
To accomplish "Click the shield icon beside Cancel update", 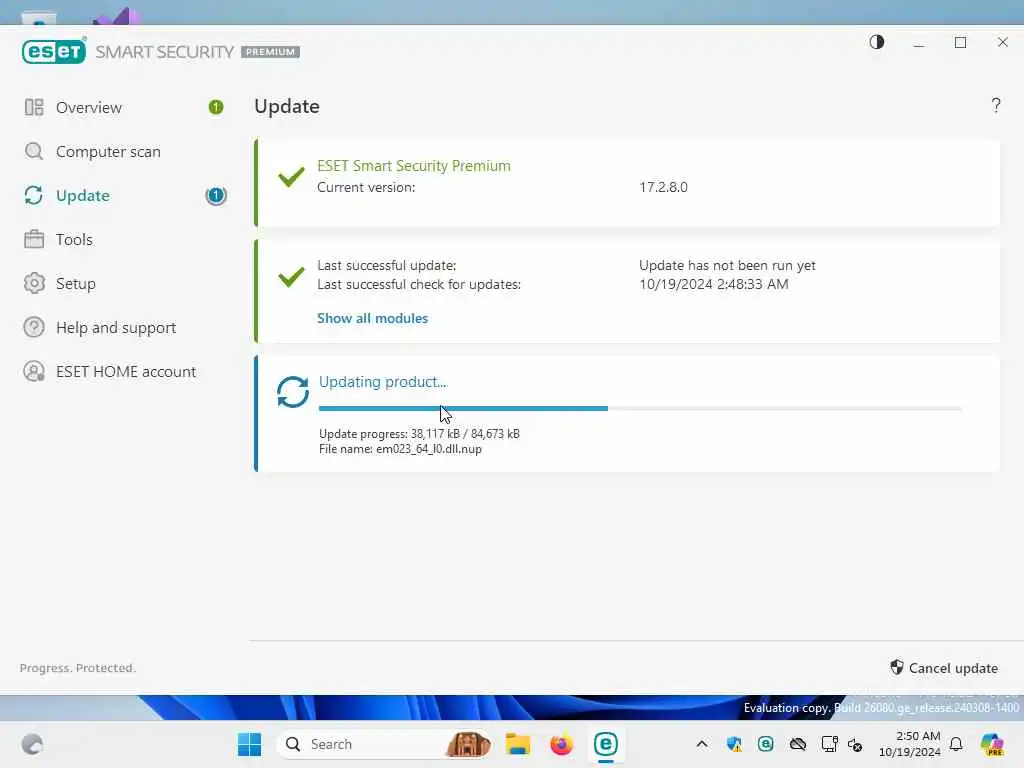I will [897, 667].
